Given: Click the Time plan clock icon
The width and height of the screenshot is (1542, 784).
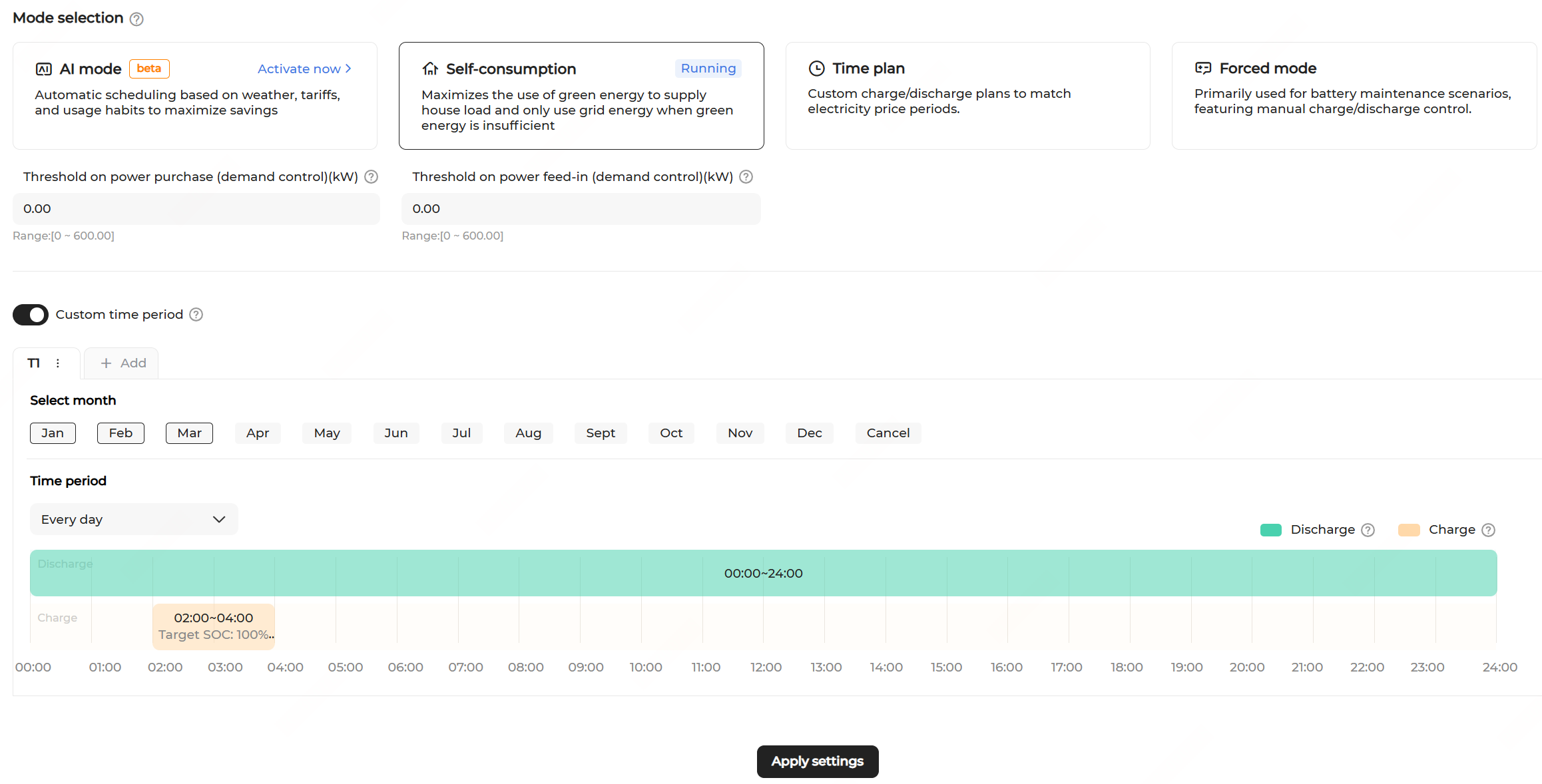Looking at the screenshot, I should pos(816,69).
